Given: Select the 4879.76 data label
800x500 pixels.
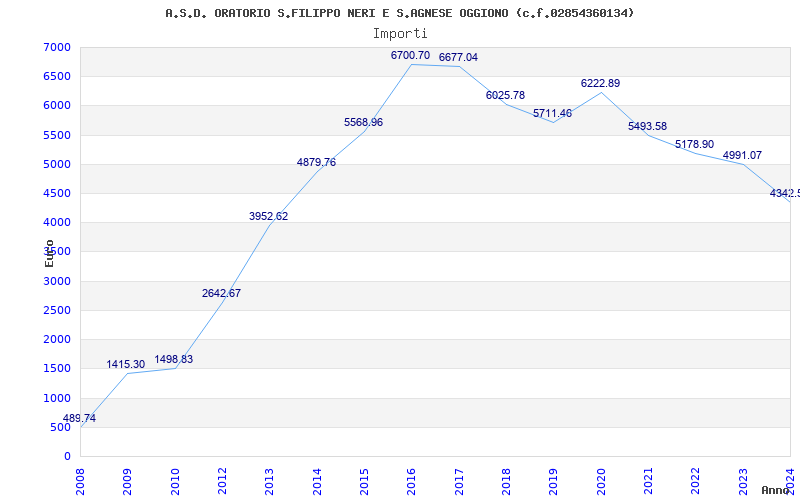Looking at the screenshot, I should tap(316, 162).
